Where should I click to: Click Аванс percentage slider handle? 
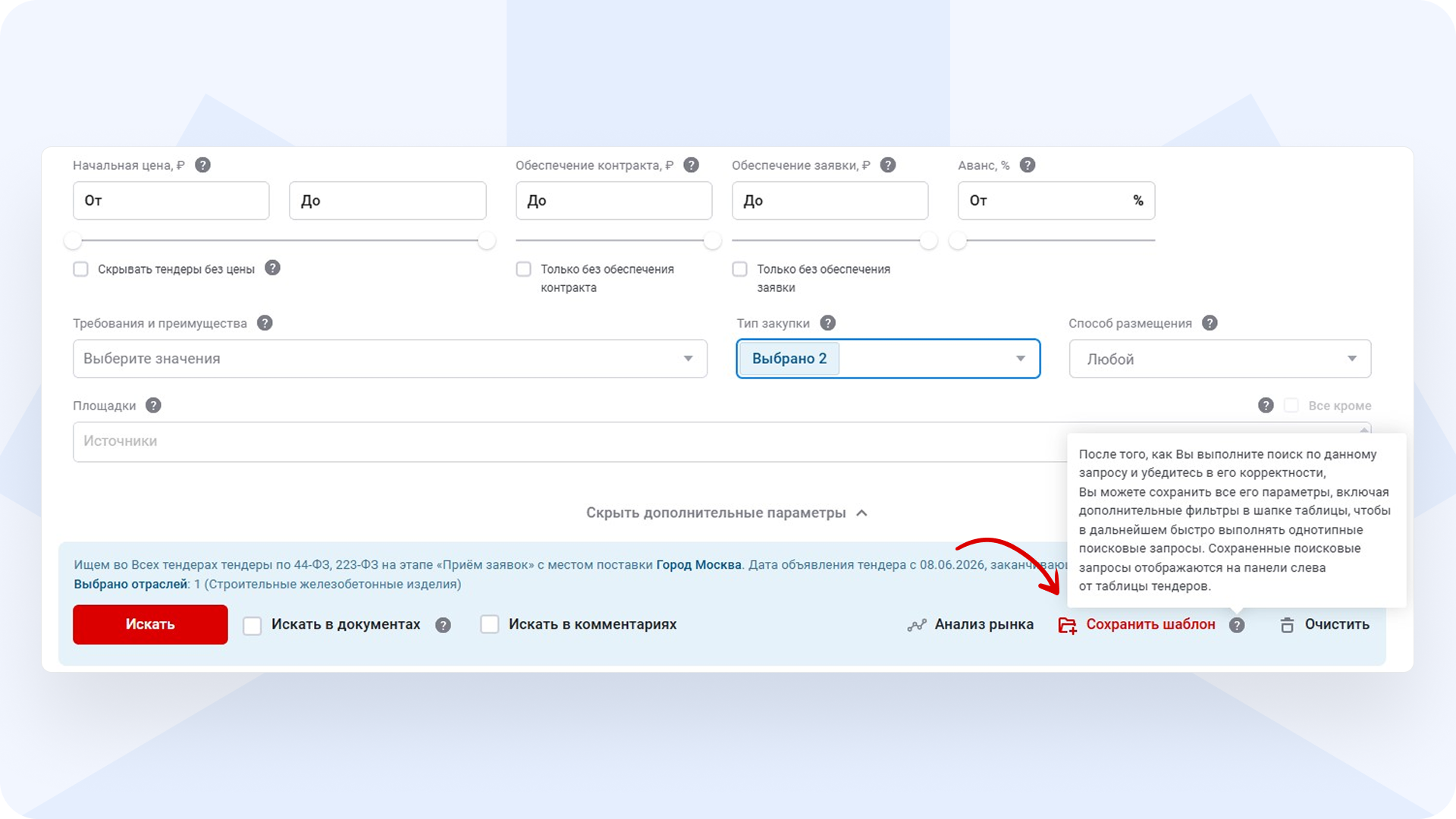(x=958, y=241)
